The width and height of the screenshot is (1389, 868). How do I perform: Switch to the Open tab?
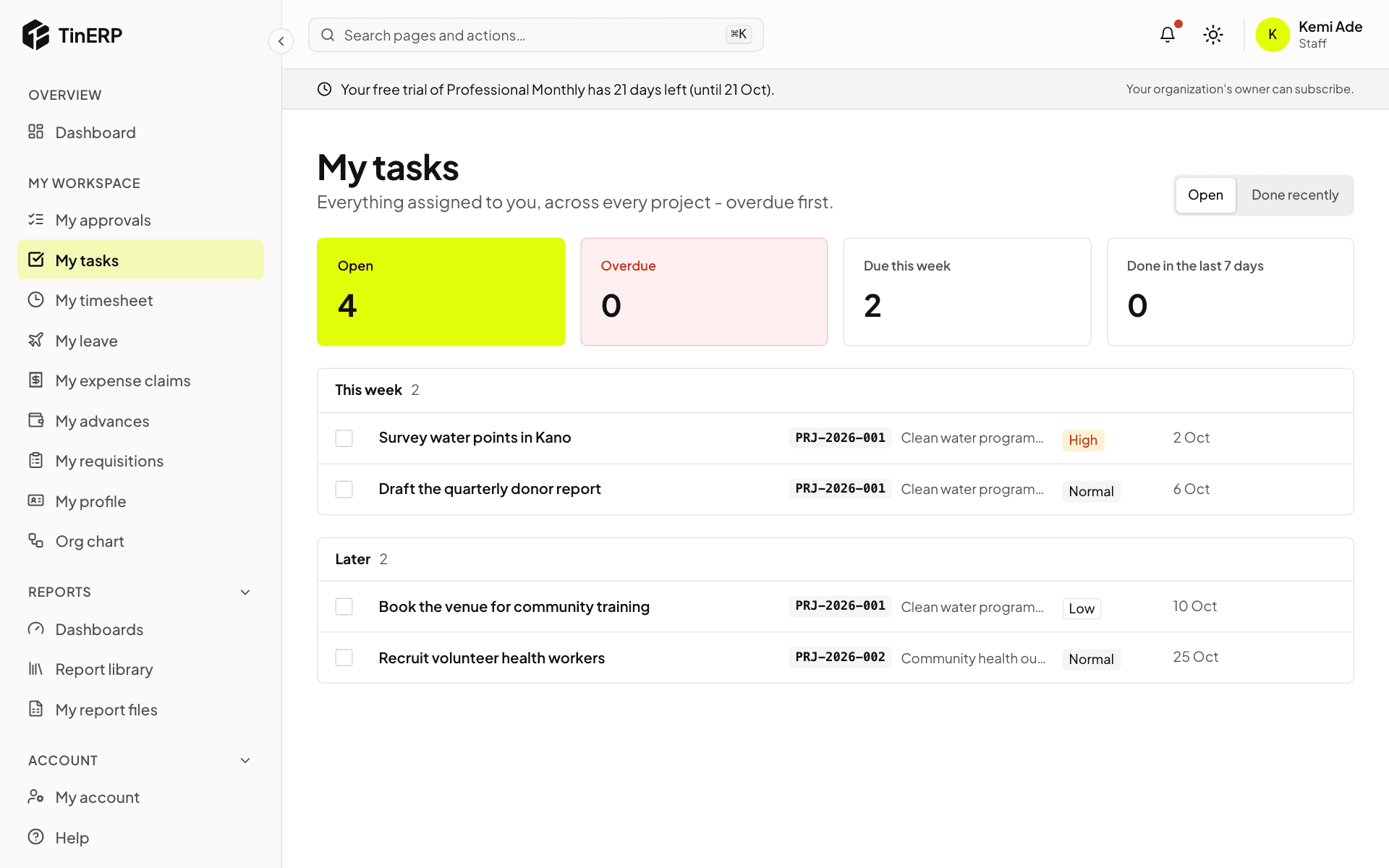[x=1205, y=195]
